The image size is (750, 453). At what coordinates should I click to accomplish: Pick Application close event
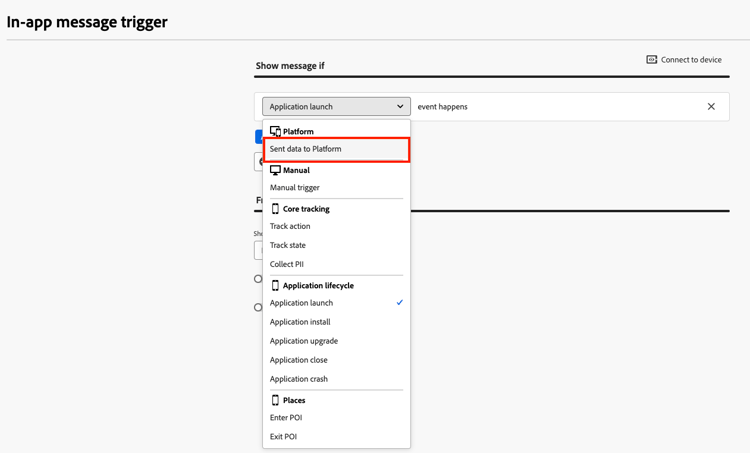click(336, 360)
